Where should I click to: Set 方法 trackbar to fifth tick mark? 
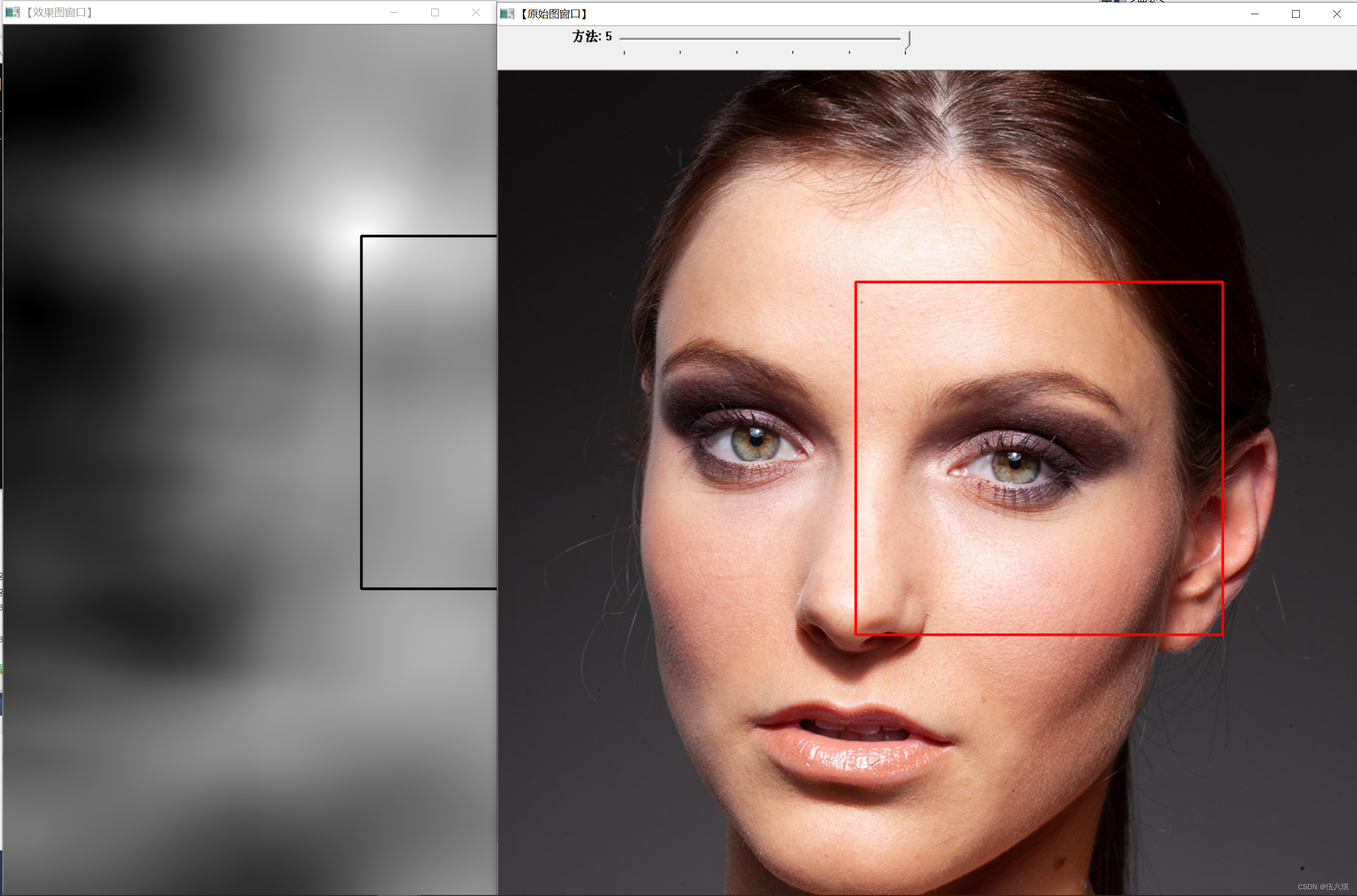click(x=849, y=39)
